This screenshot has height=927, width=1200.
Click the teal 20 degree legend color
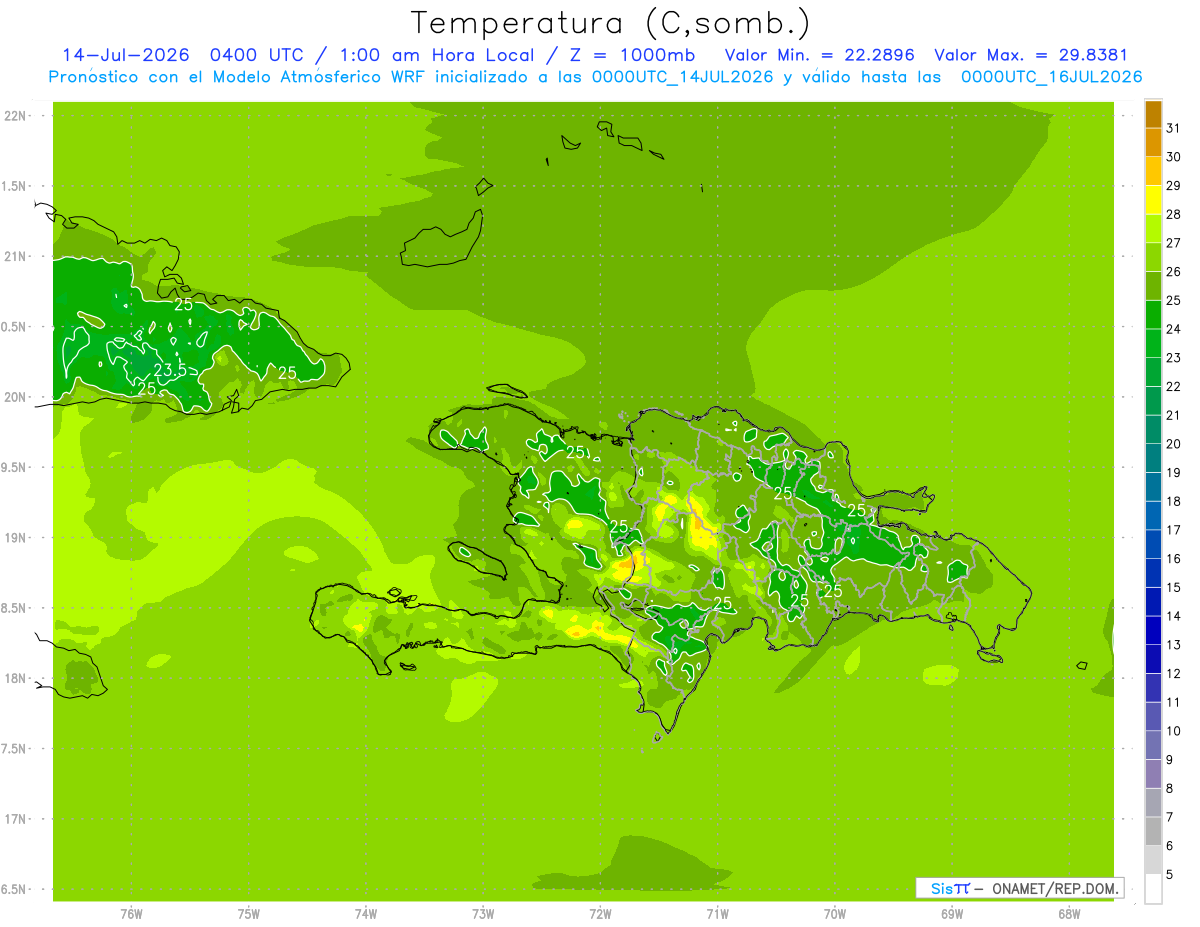(1153, 430)
